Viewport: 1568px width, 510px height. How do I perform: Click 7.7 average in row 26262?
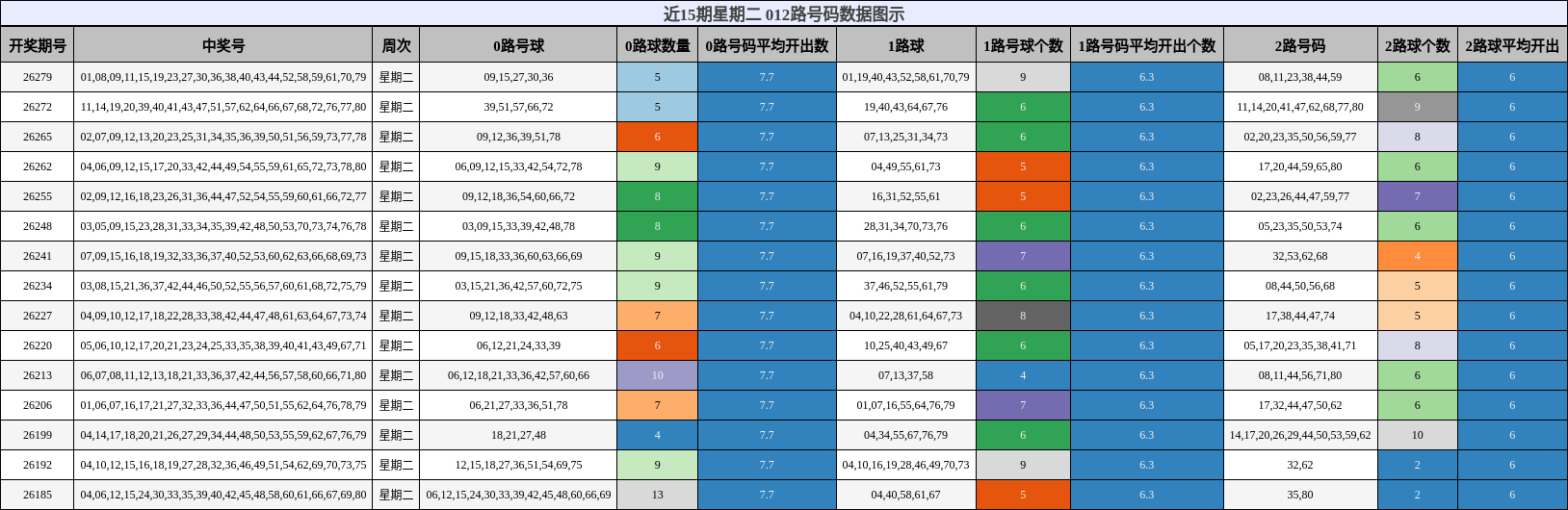(767, 166)
